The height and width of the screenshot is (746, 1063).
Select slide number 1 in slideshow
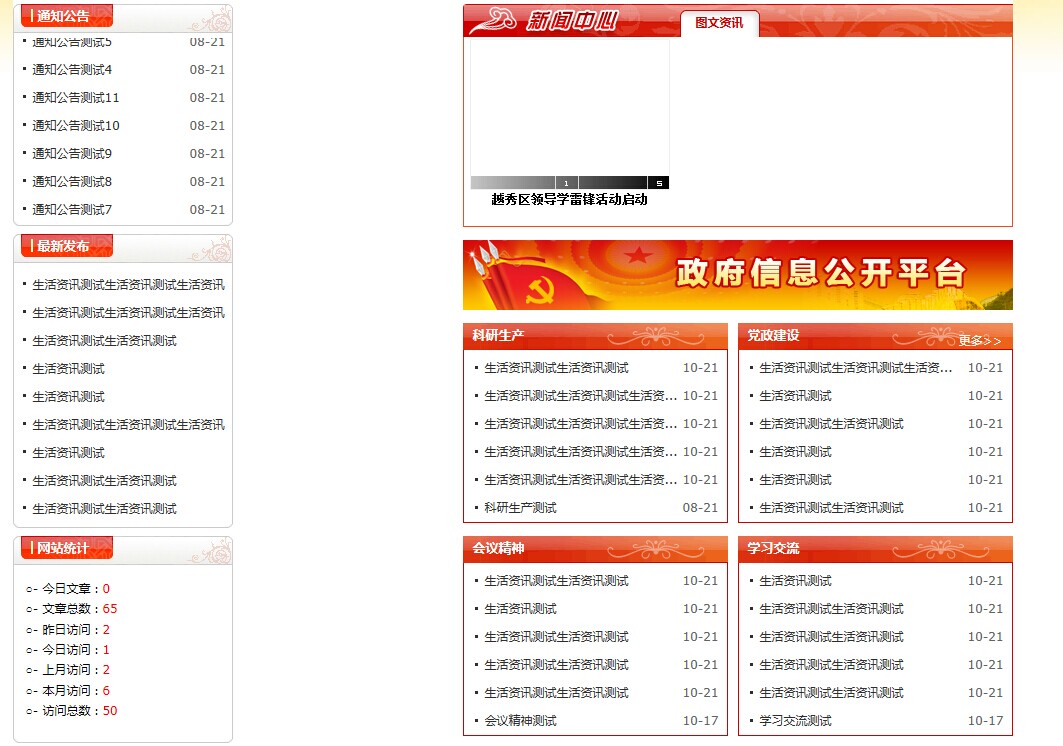pos(566,183)
